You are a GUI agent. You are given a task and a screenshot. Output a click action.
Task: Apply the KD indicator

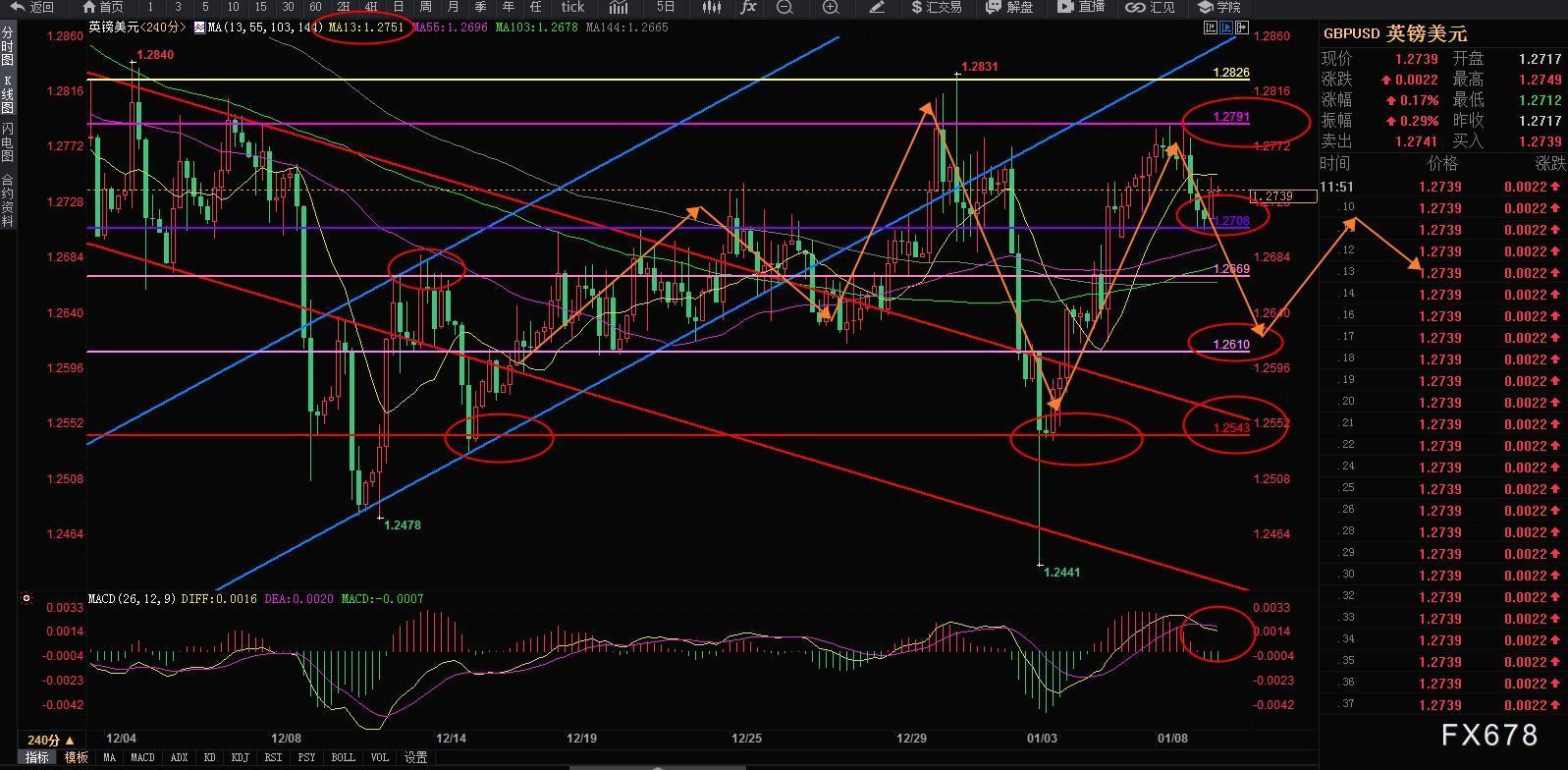pos(209,757)
